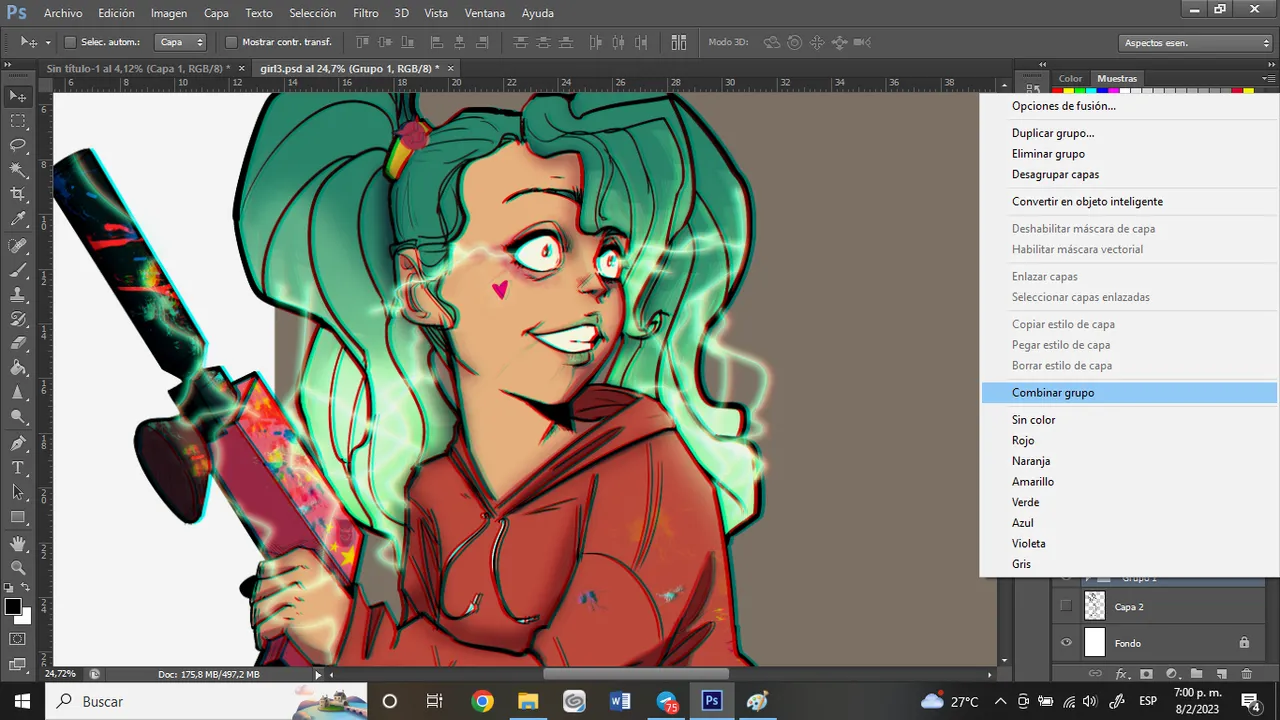
Task: Click the horizontal canvas scrollbar
Action: (637, 674)
